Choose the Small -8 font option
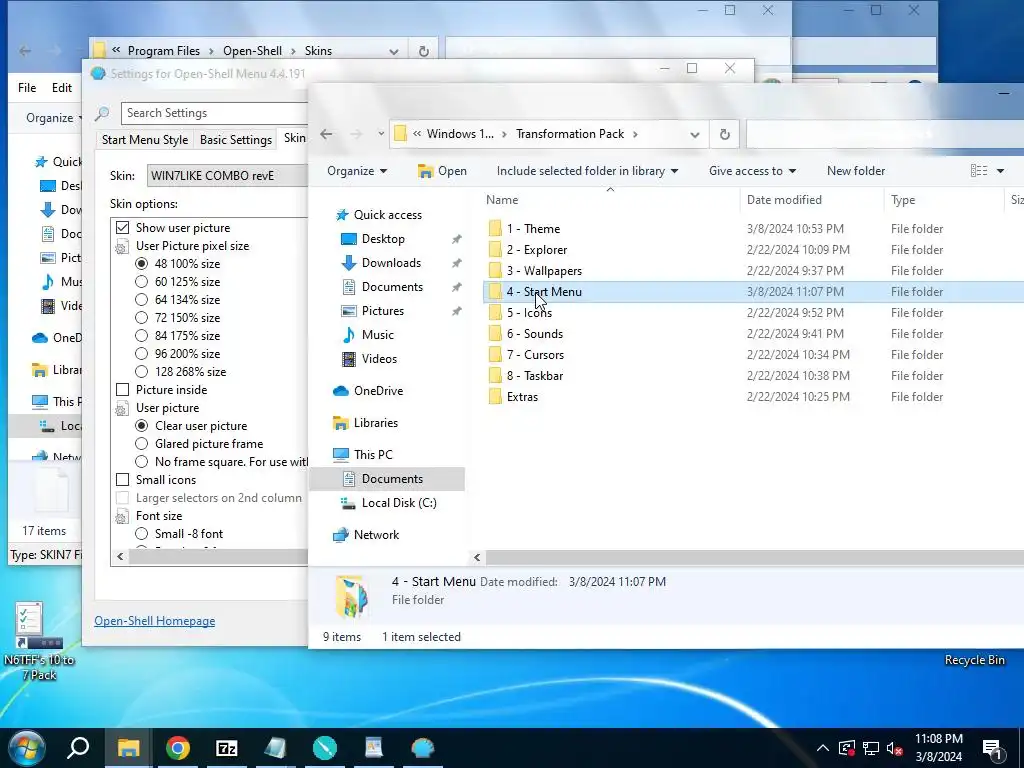Image resolution: width=1024 pixels, height=768 pixels. click(x=141, y=534)
